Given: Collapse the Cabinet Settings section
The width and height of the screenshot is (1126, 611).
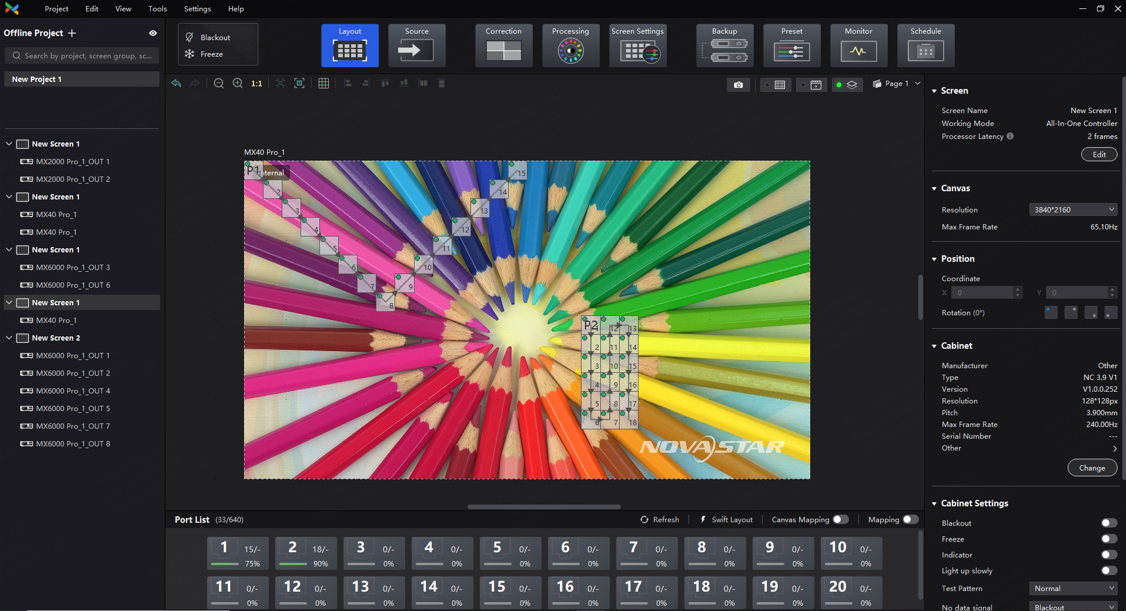Looking at the screenshot, I should [x=934, y=503].
